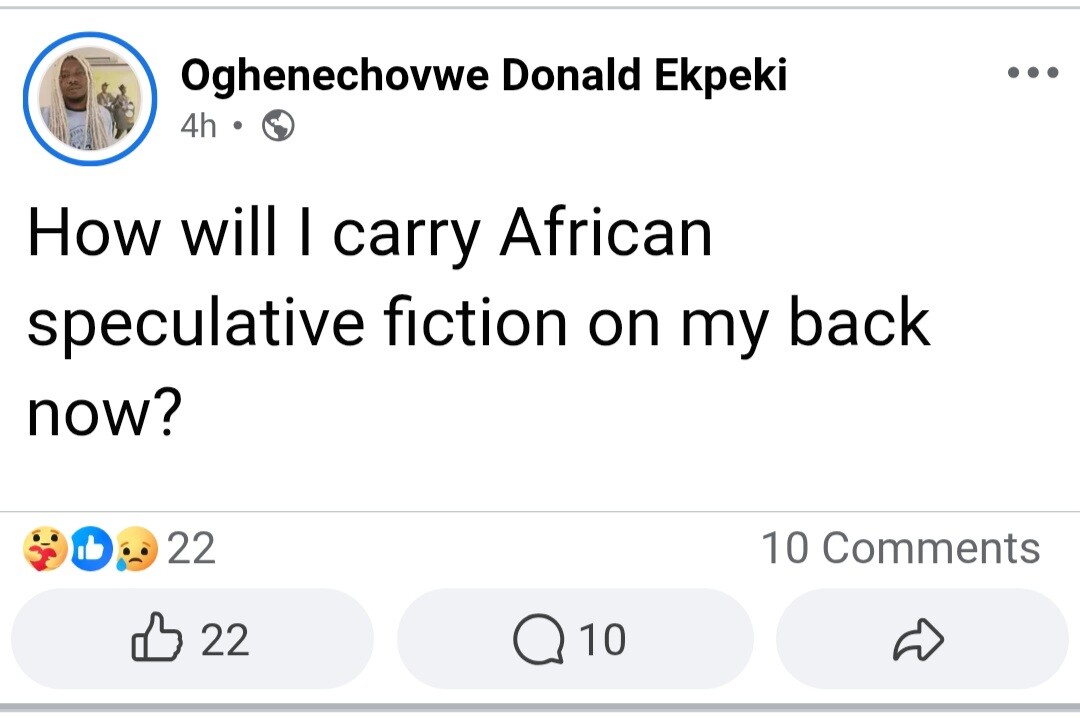Click the 4h post timestamp
This screenshot has height=718, width=1080.
[x=199, y=127]
